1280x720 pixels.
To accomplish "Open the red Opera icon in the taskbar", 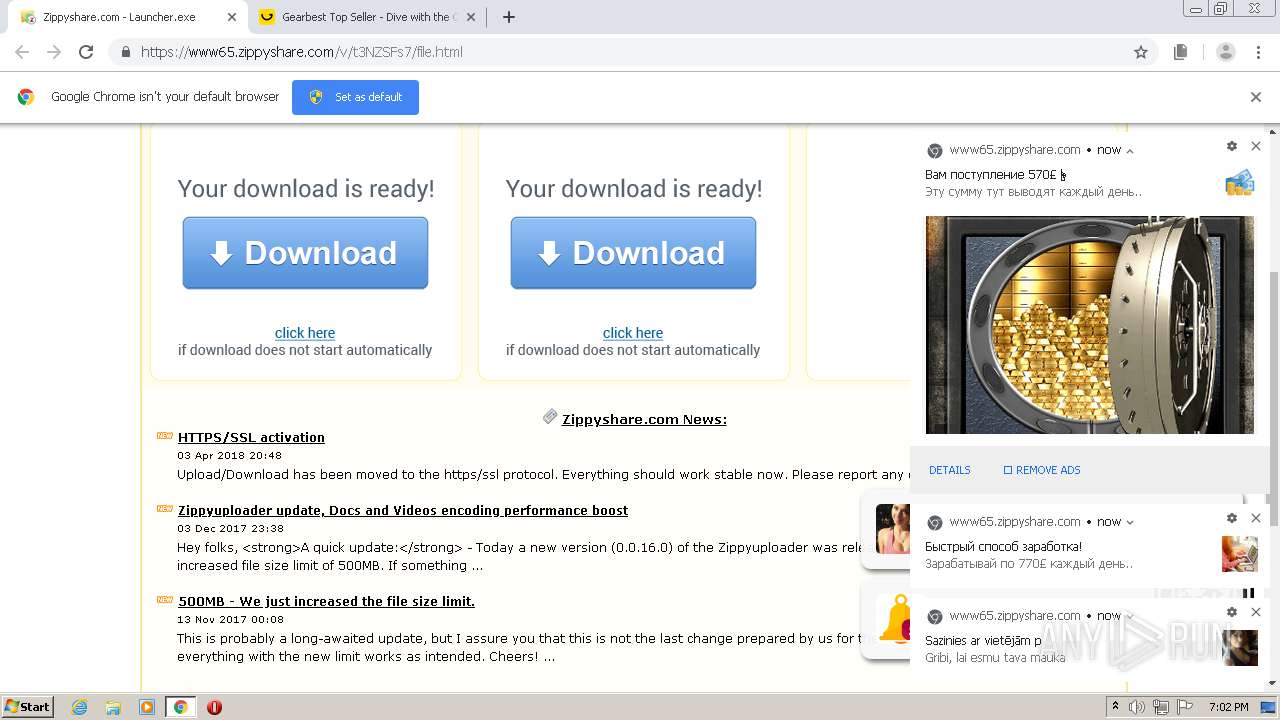I will (214, 707).
